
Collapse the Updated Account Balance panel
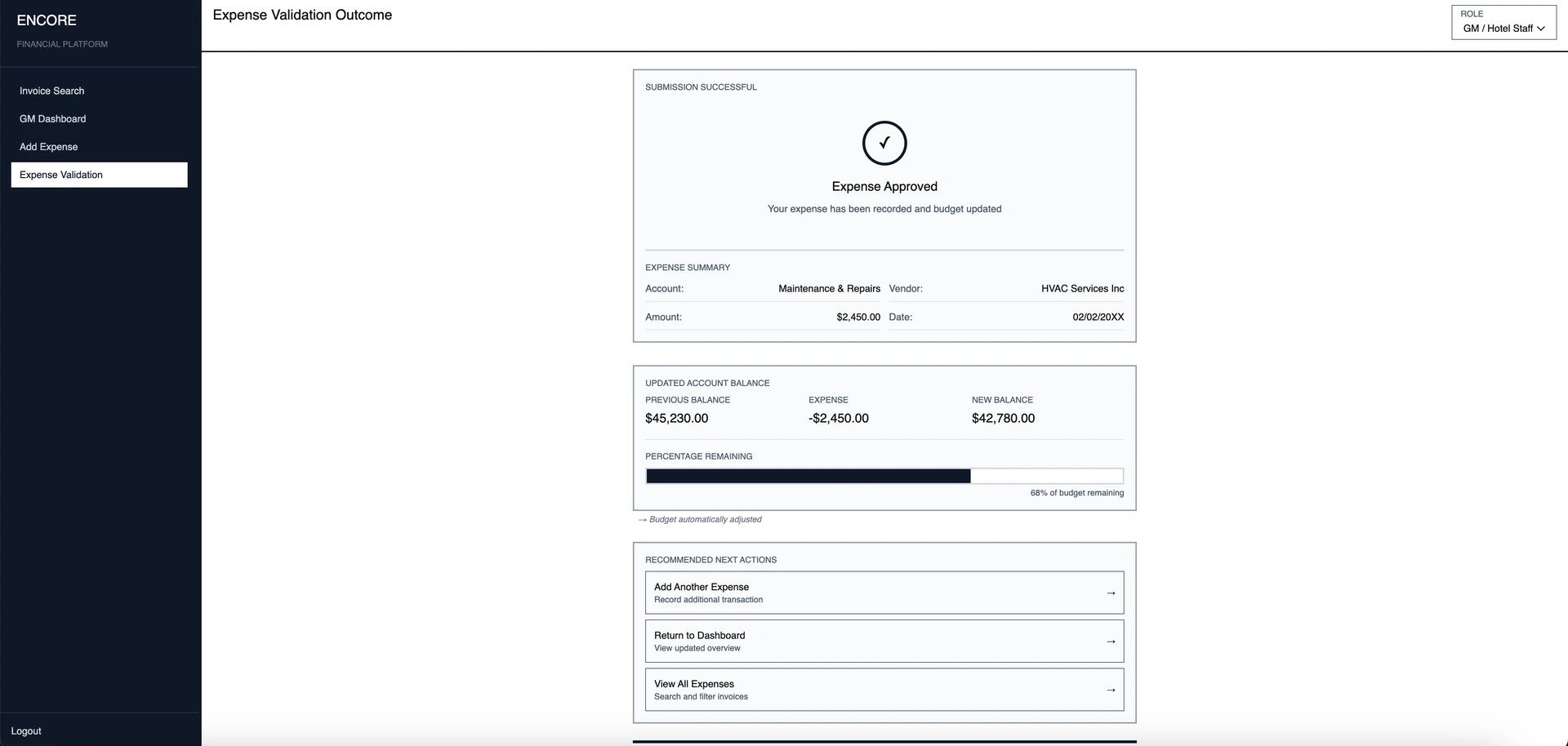pos(707,383)
